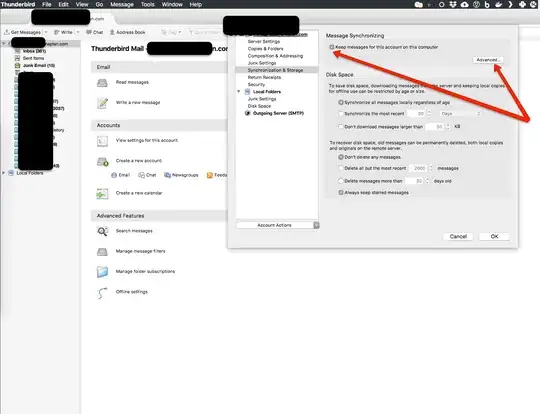The height and width of the screenshot is (414, 540).
Task: Select Delete all but the most recent
Action: click(341, 168)
